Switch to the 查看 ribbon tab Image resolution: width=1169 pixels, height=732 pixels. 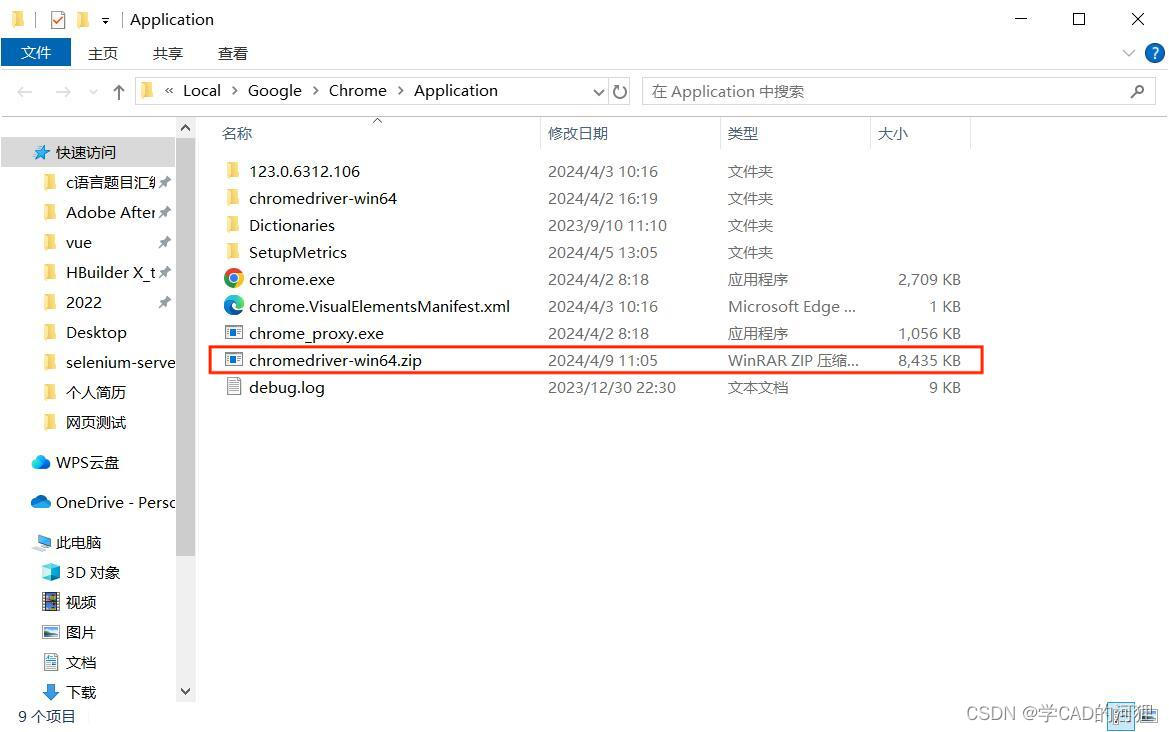click(232, 53)
